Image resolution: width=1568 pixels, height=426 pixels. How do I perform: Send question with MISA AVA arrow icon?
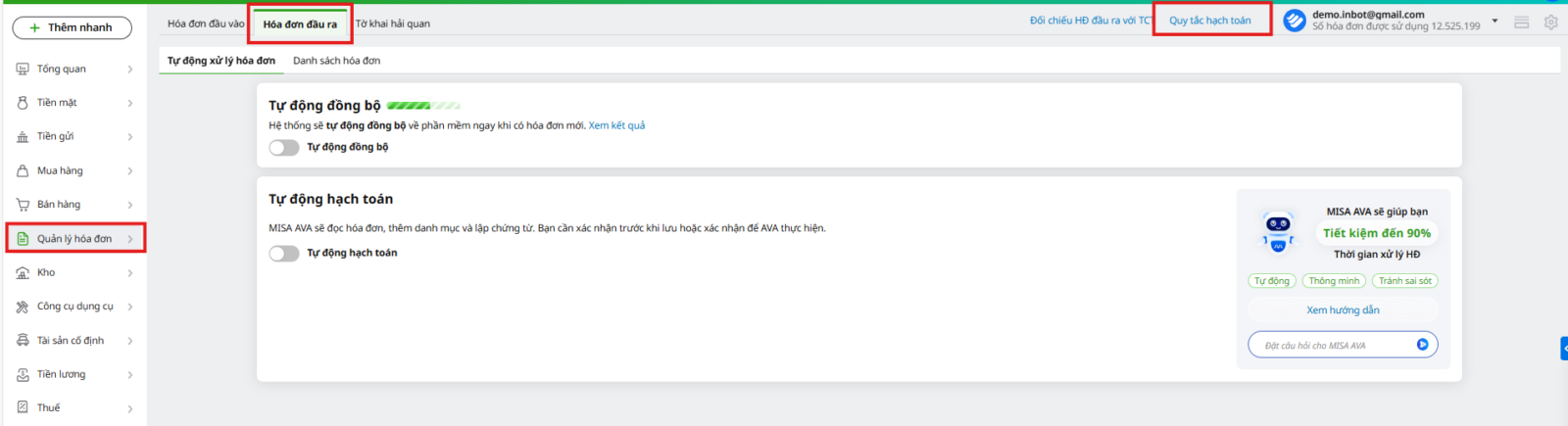pyautogui.click(x=1422, y=345)
